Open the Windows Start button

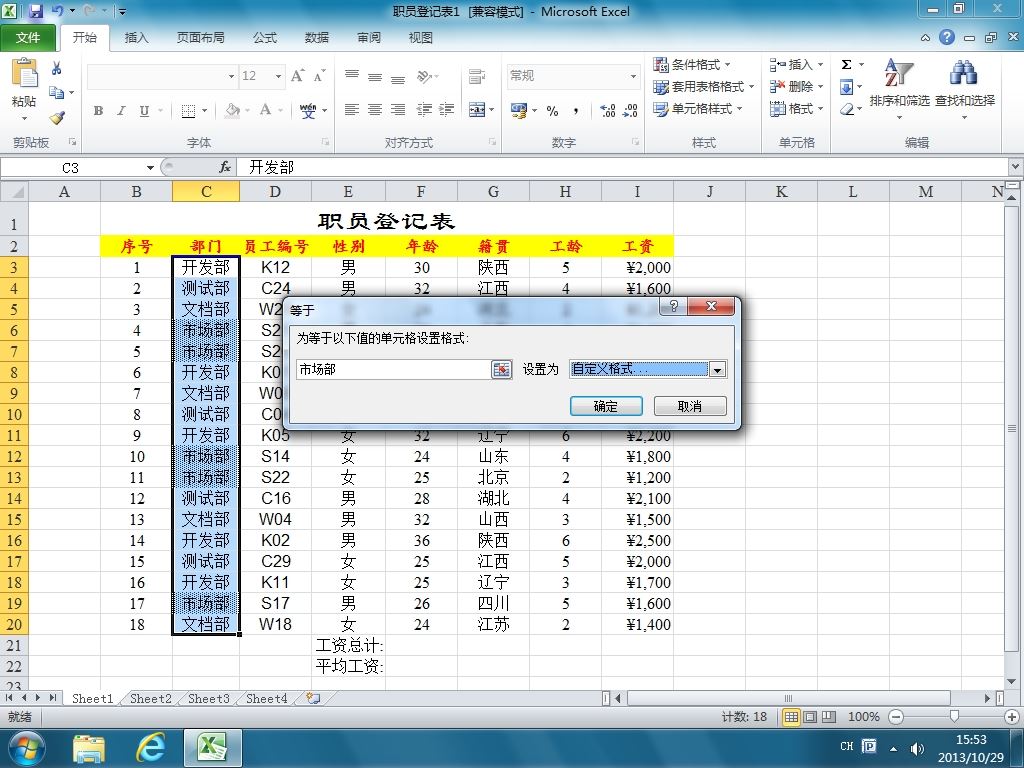[x=26, y=748]
